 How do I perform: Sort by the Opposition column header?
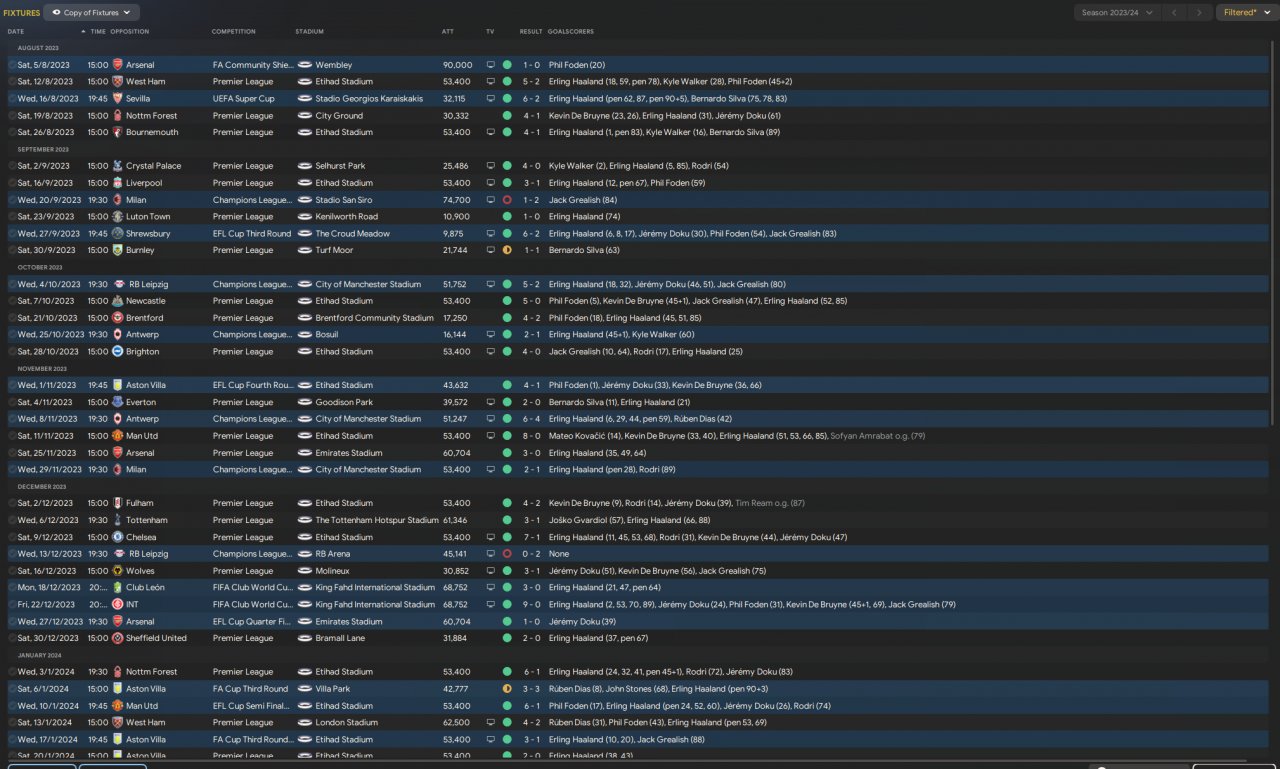click(130, 32)
